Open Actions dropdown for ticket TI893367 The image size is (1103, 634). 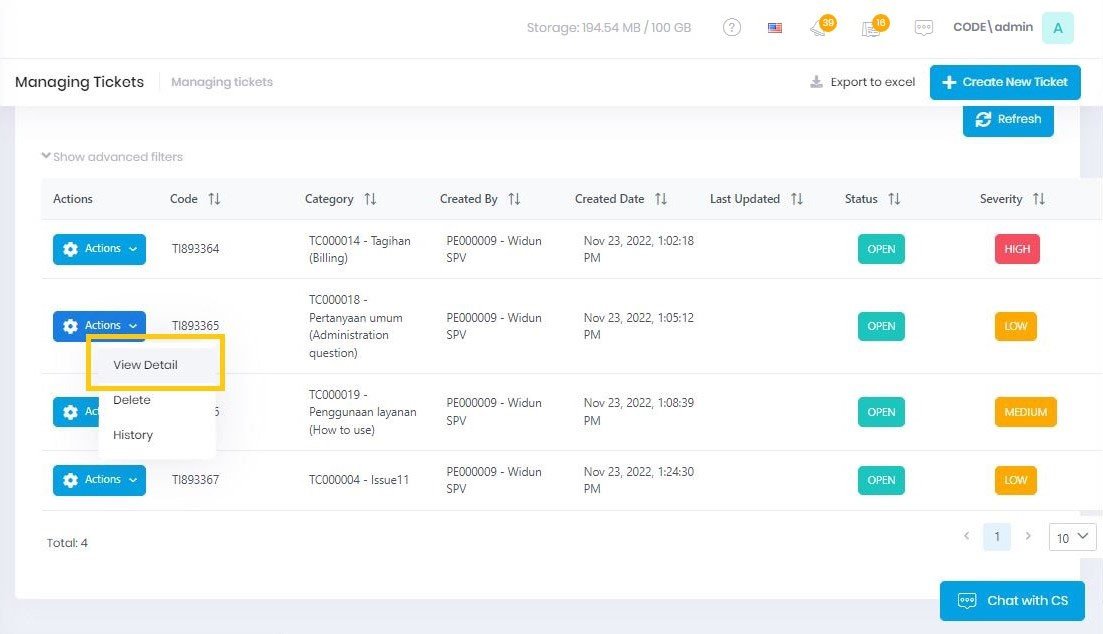click(x=99, y=480)
